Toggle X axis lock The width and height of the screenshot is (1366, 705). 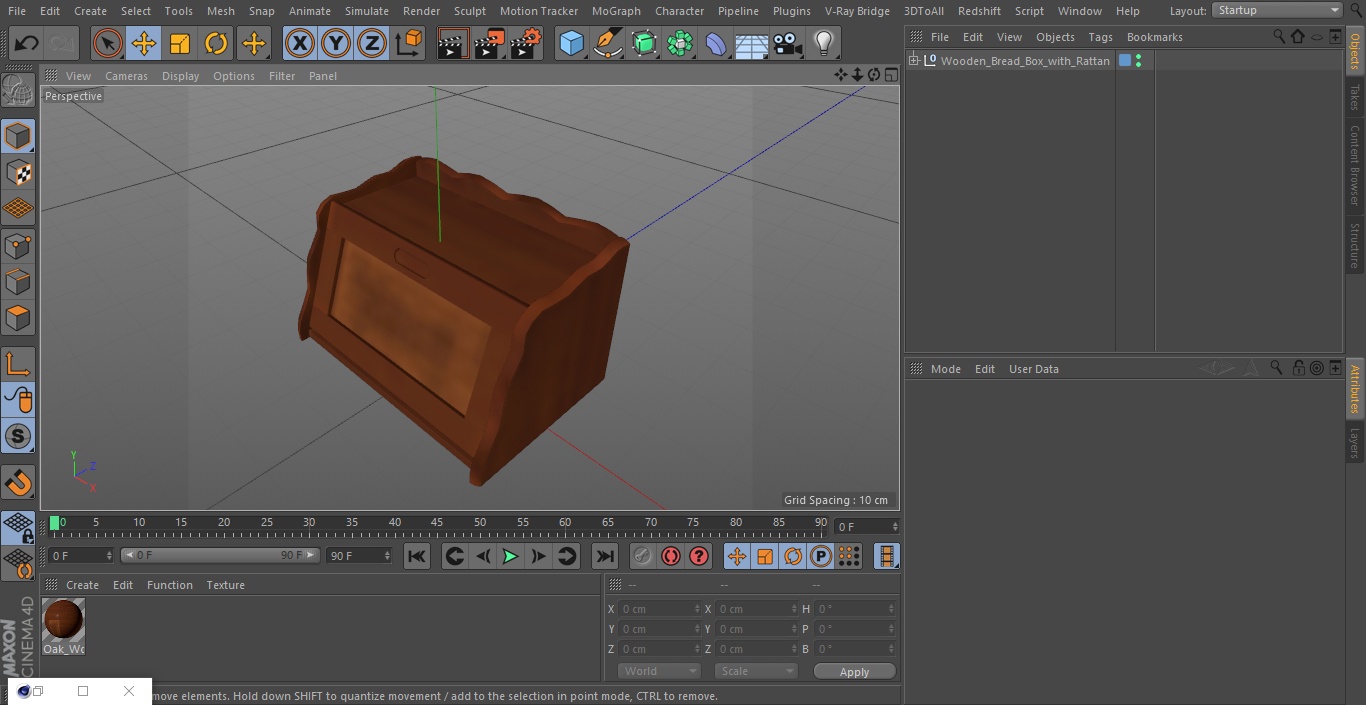click(x=300, y=44)
